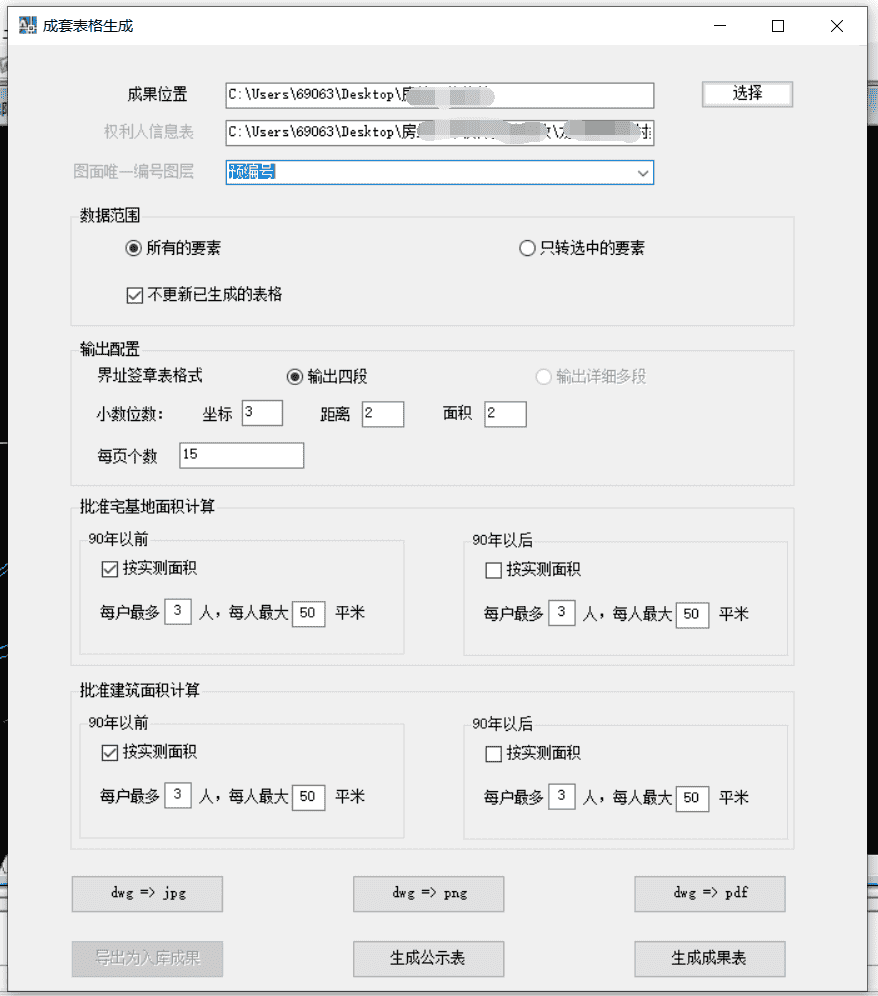
Task: Enable 按实测面积 under 建筑面积 90年以后
Action: tap(493, 753)
